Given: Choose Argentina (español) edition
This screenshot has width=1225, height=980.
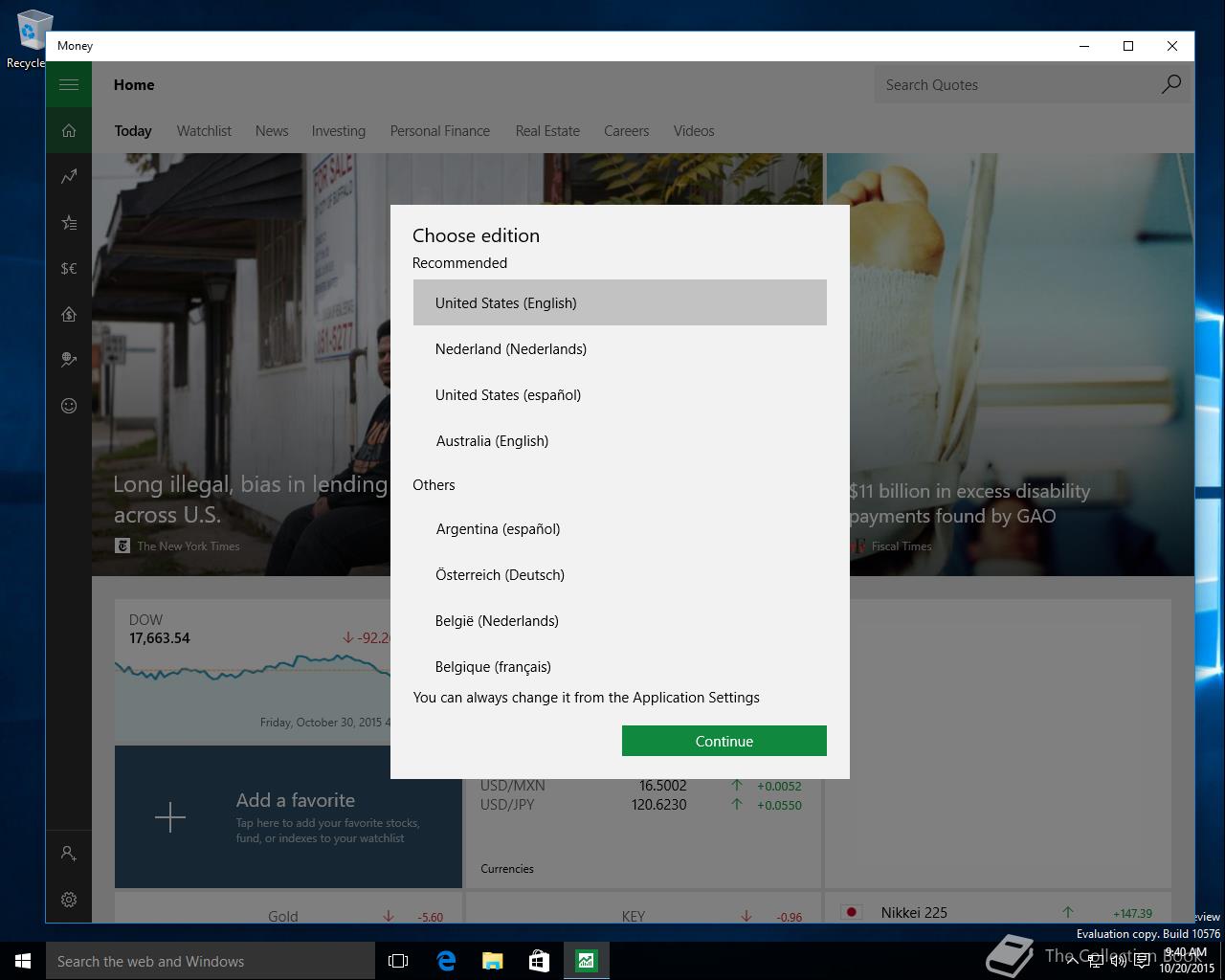Looking at the screenshot, I should click(x=620, y=528).
